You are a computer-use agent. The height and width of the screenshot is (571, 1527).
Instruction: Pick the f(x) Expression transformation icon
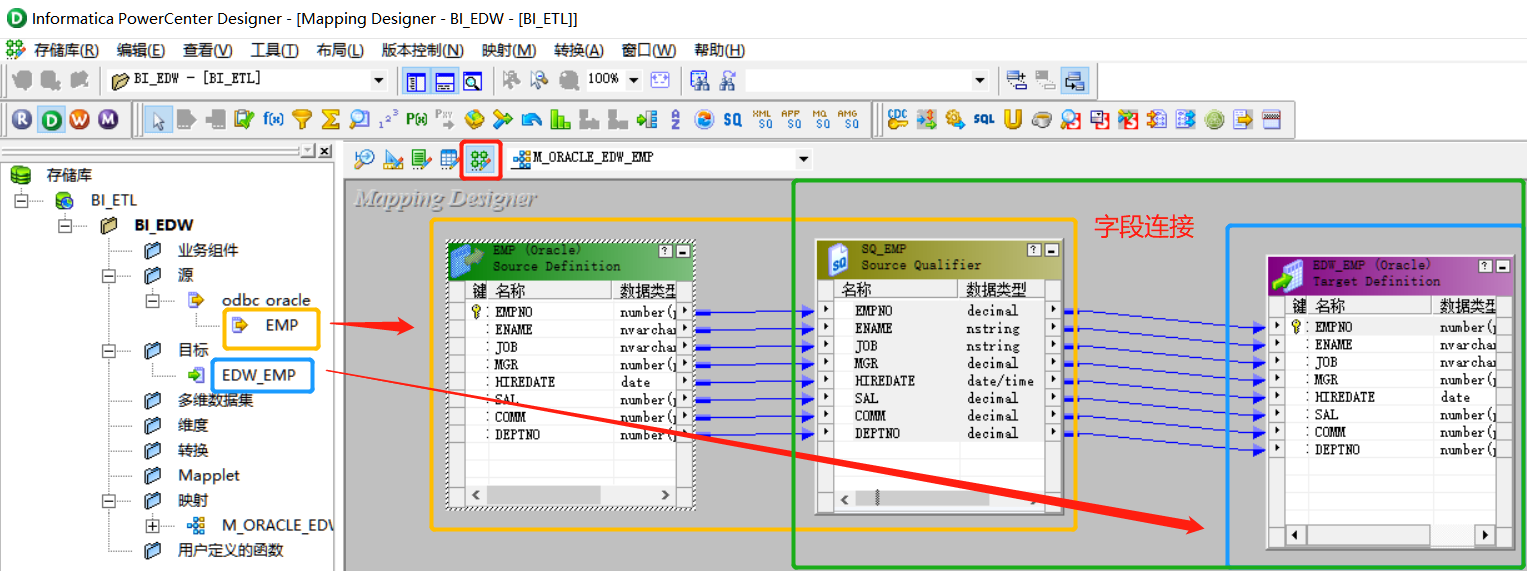click(x=273, y=120)
